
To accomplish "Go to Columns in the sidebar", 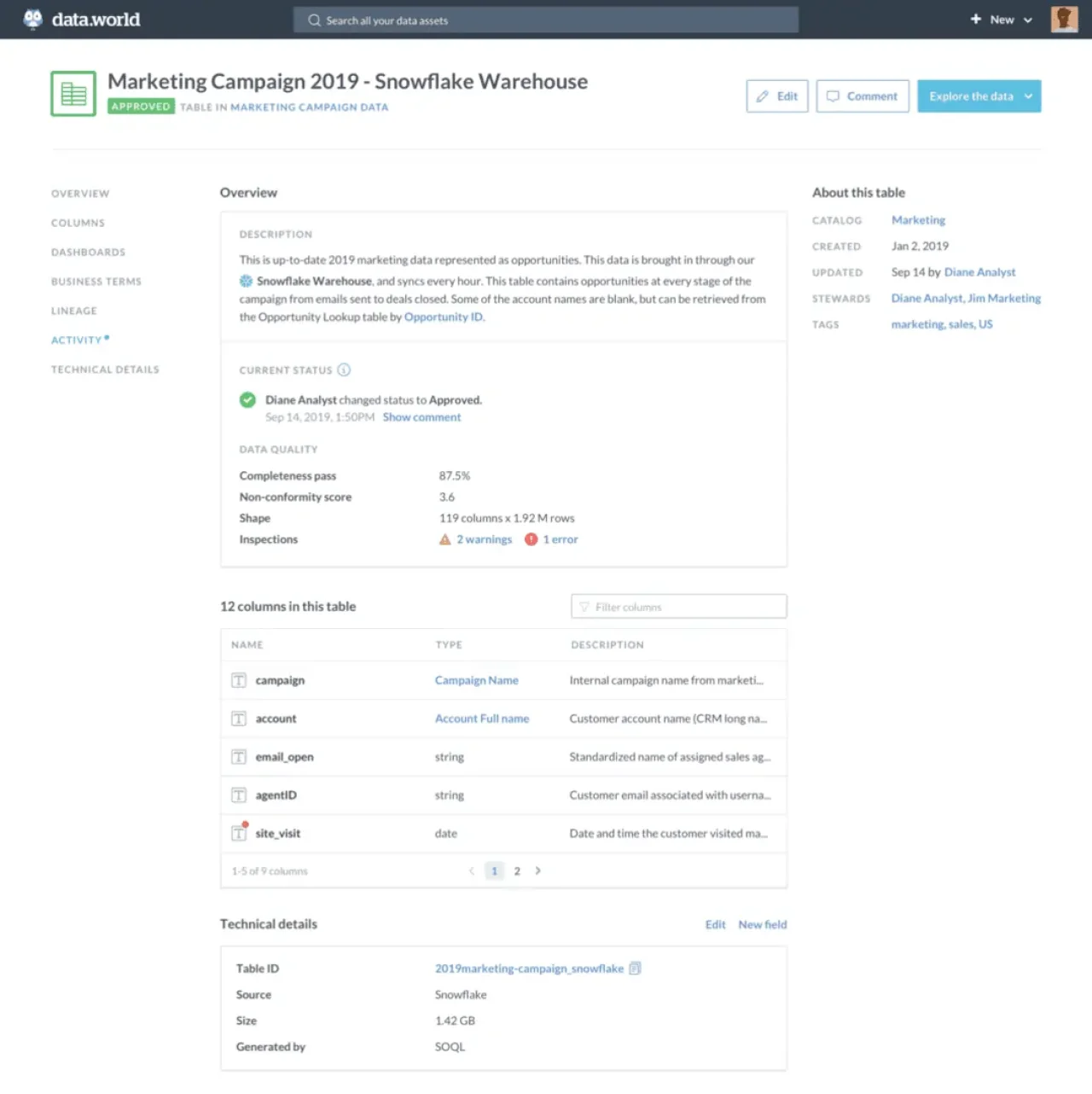I will [x=78, y=223].
